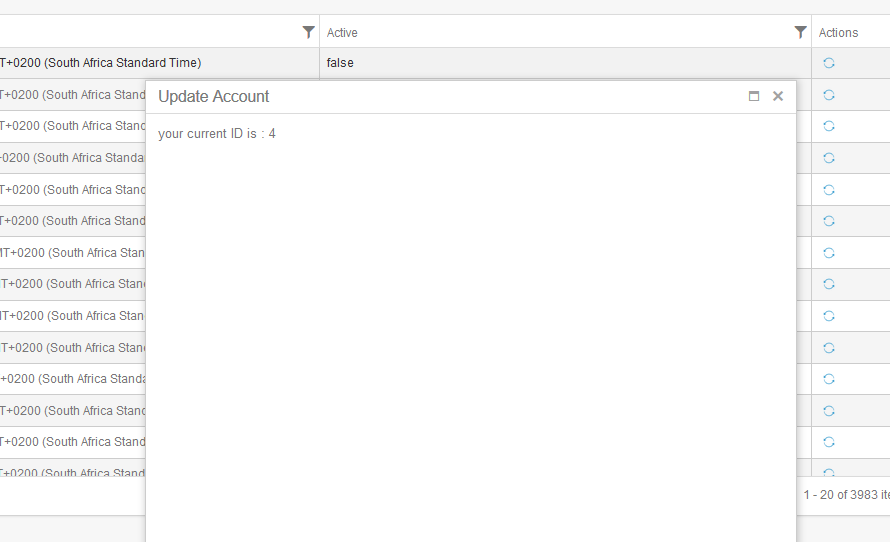The height and width of the screenshot is (542, 890).
Task: Click the refresh icon in the first row
Action: coord(829,63)
